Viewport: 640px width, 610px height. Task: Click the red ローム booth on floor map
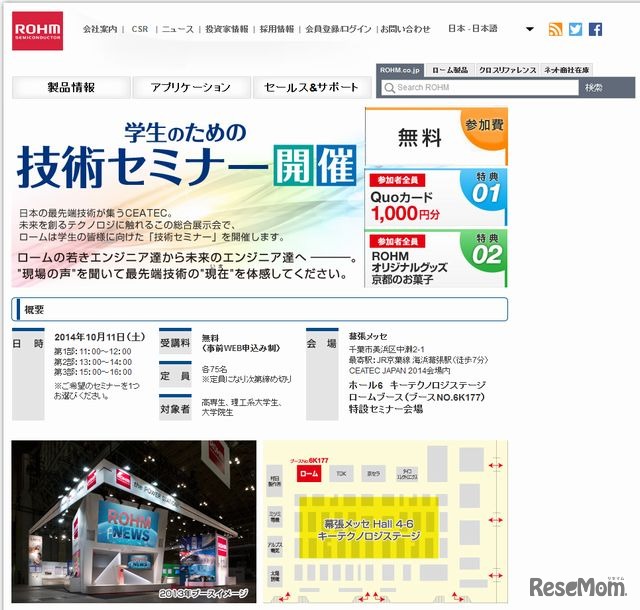click(309, 474)
